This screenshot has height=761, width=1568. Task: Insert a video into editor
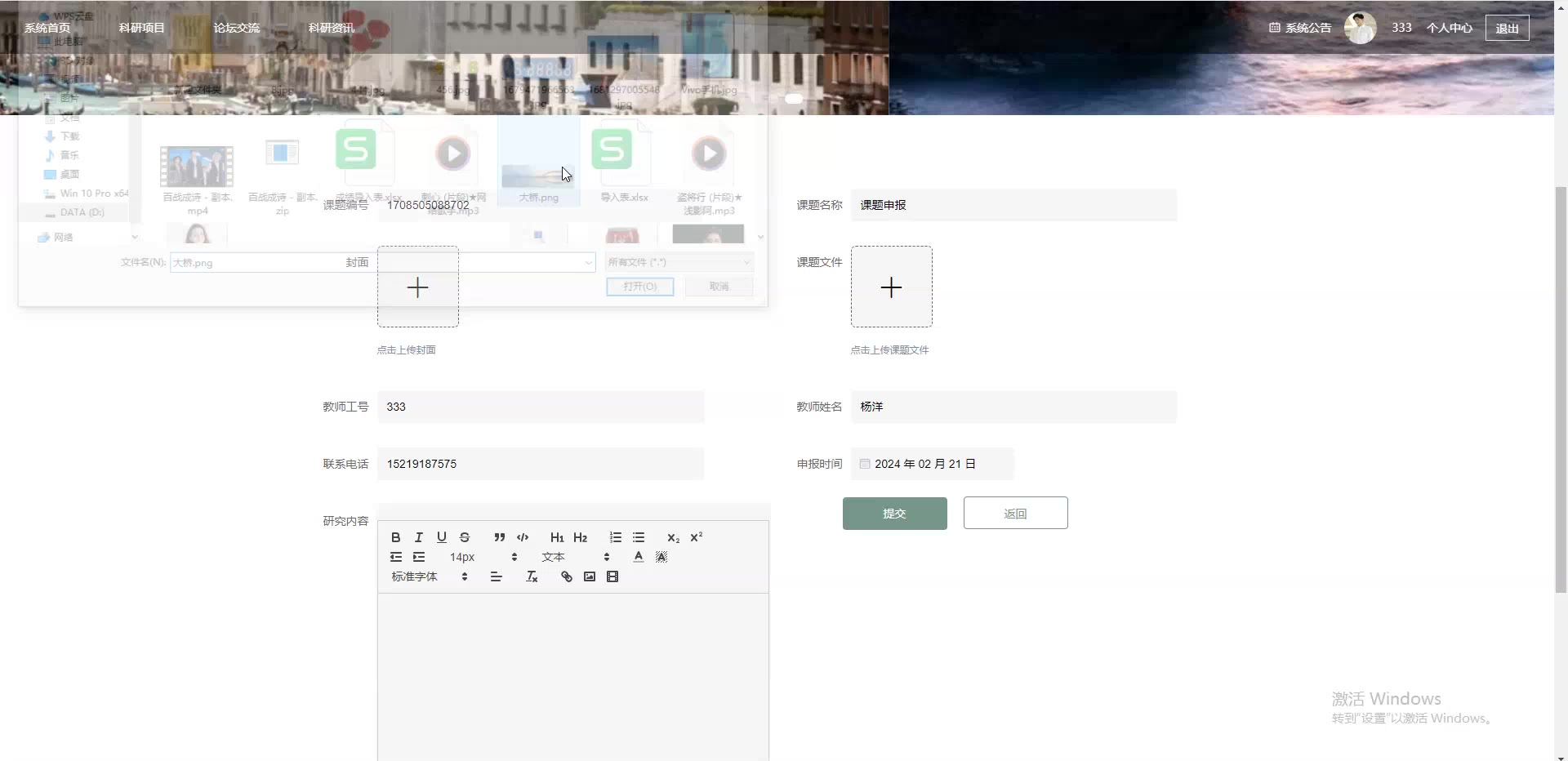pyautogui.click(x=612, y=576)
